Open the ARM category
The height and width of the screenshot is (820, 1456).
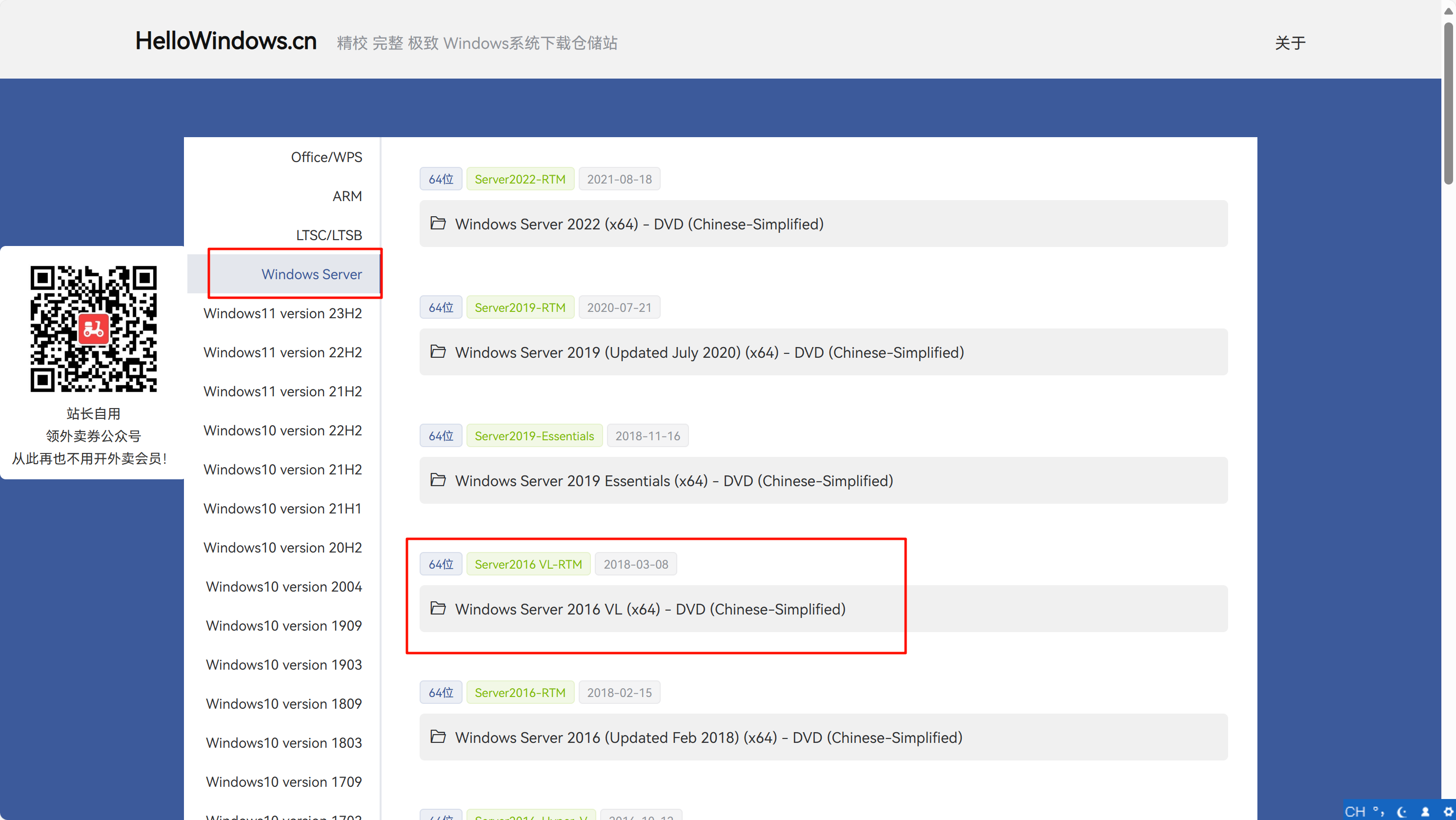click(x=347, y=196)
